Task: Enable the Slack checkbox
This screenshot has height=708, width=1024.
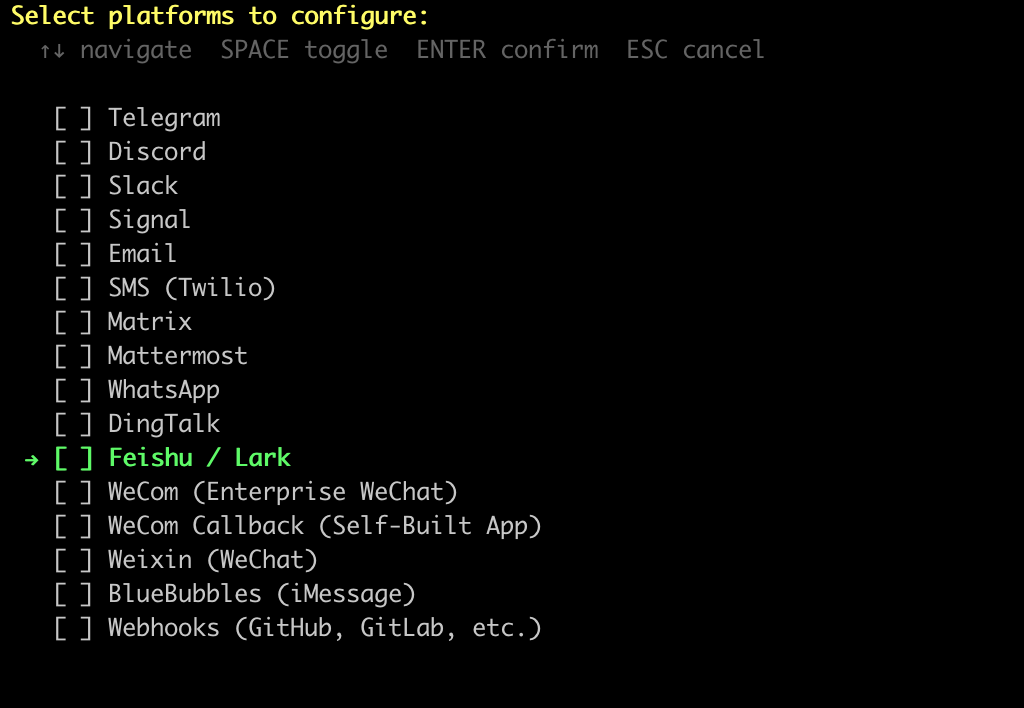Action: (73, 186)
